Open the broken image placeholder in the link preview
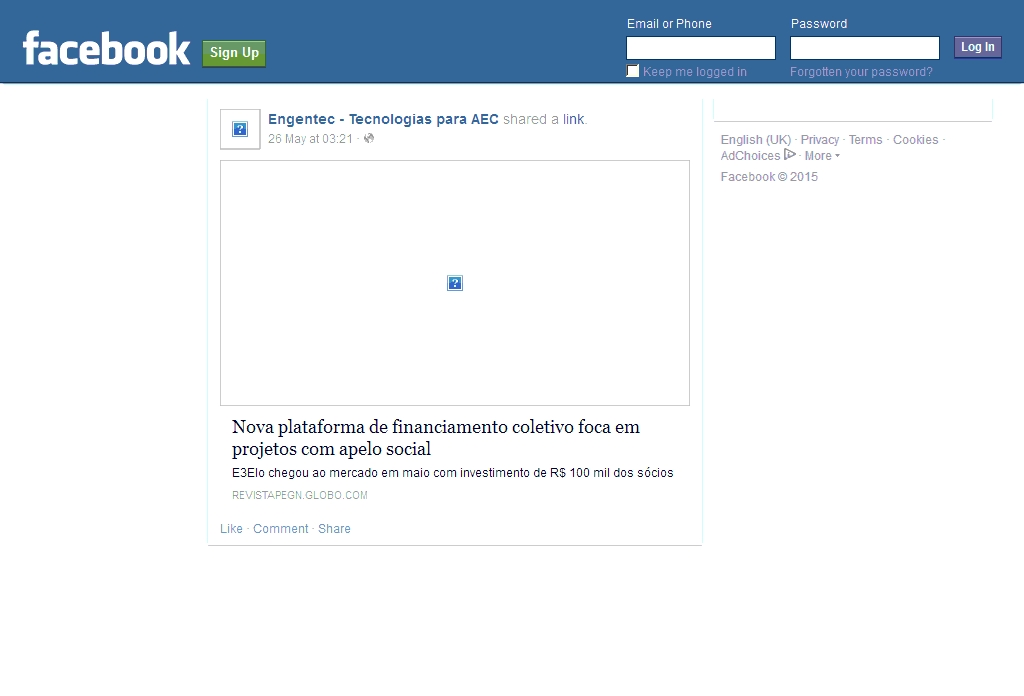Viewport: 1024px width, 696px height. pyautogui.click(x=455, y=283)
